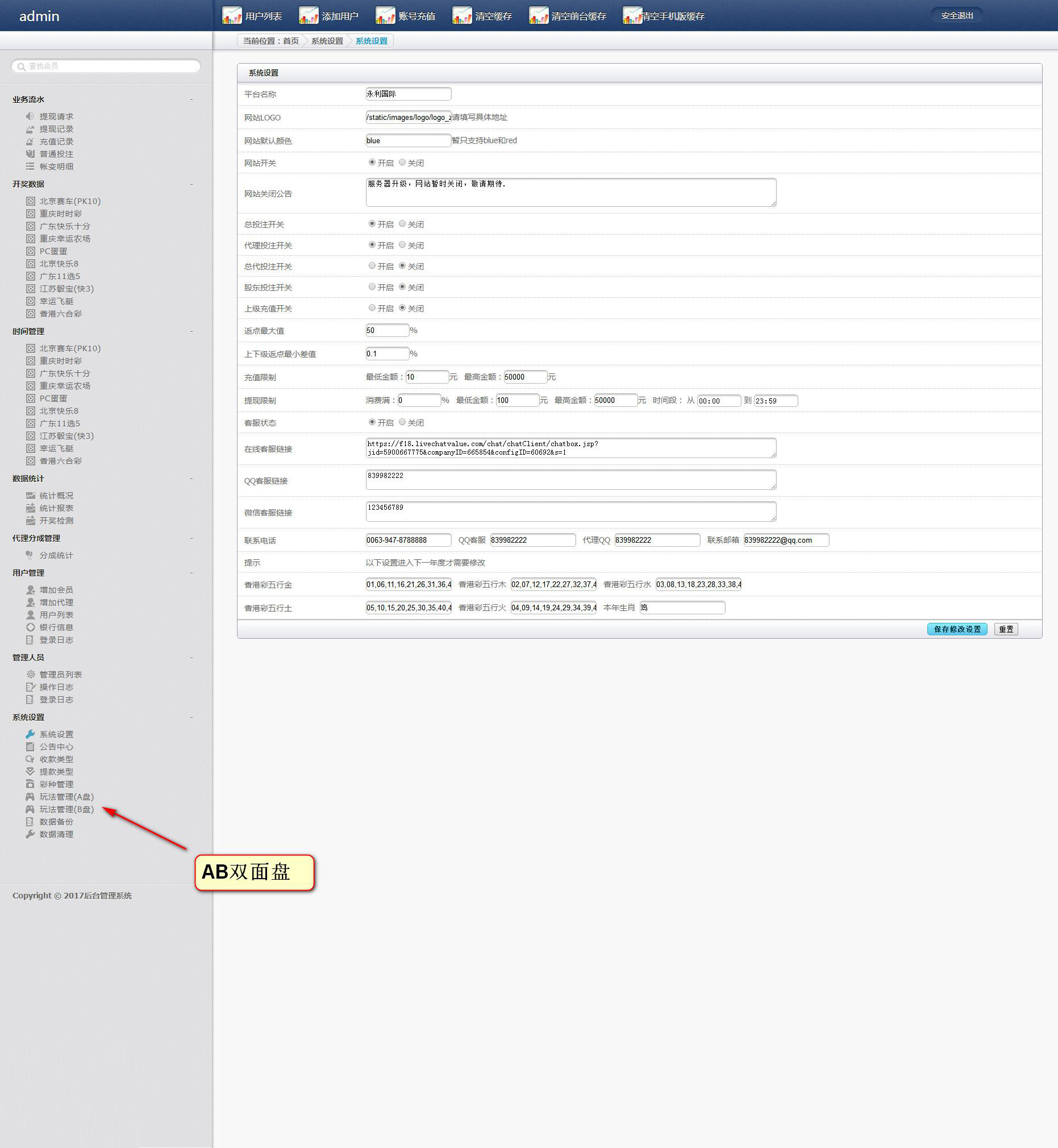Click the 统计概况 chart icon

[30, 496]
